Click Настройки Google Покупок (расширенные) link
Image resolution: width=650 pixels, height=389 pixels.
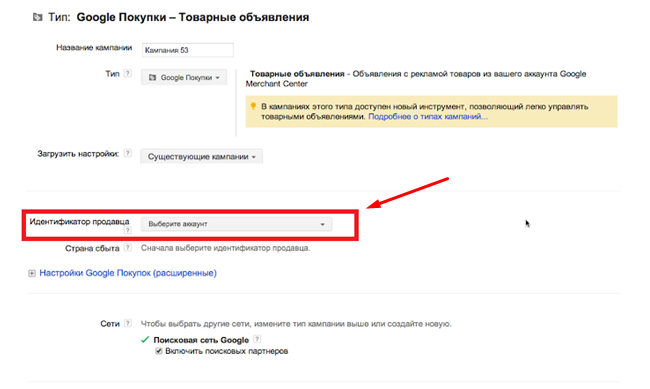tap(128, 273)
